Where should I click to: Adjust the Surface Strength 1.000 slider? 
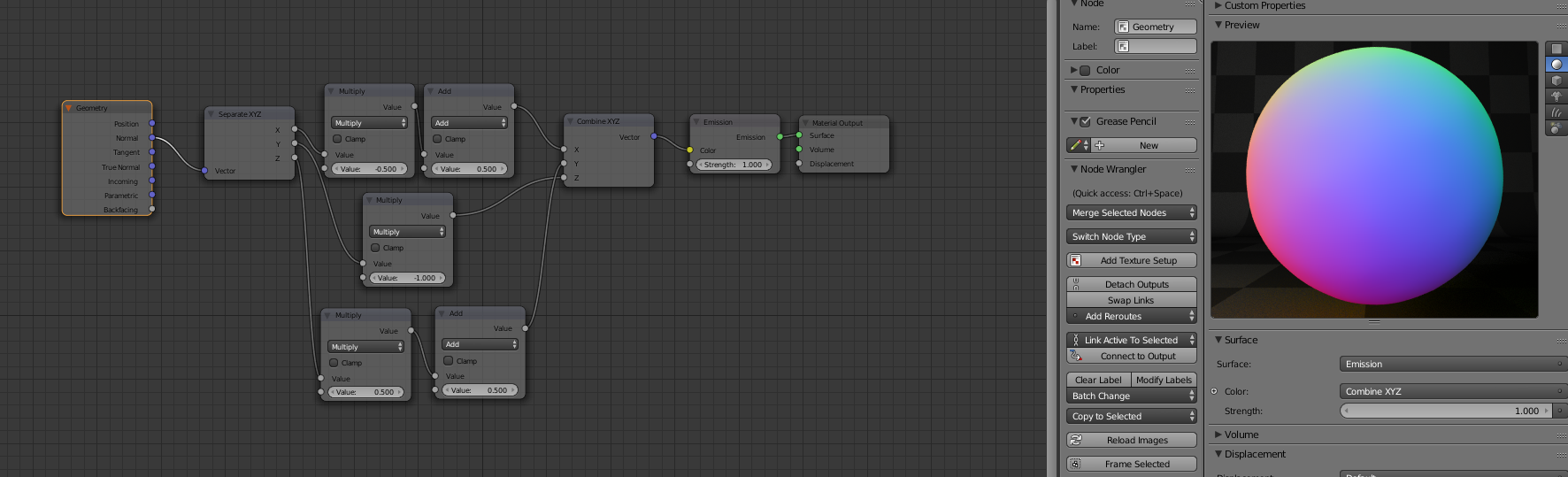tap(1447, 411)
